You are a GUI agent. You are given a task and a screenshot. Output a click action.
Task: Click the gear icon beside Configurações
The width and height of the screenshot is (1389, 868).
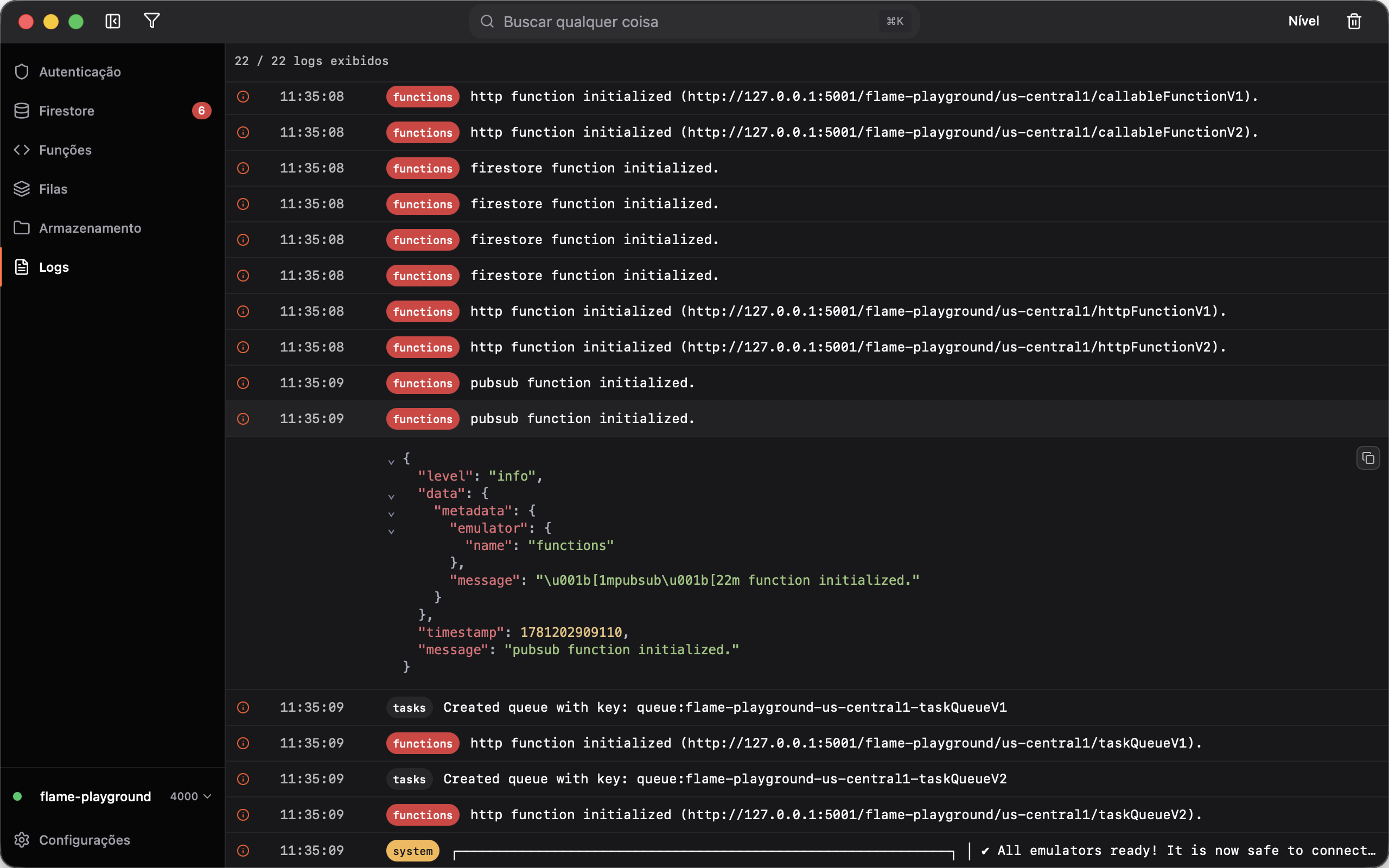point(22,840)
